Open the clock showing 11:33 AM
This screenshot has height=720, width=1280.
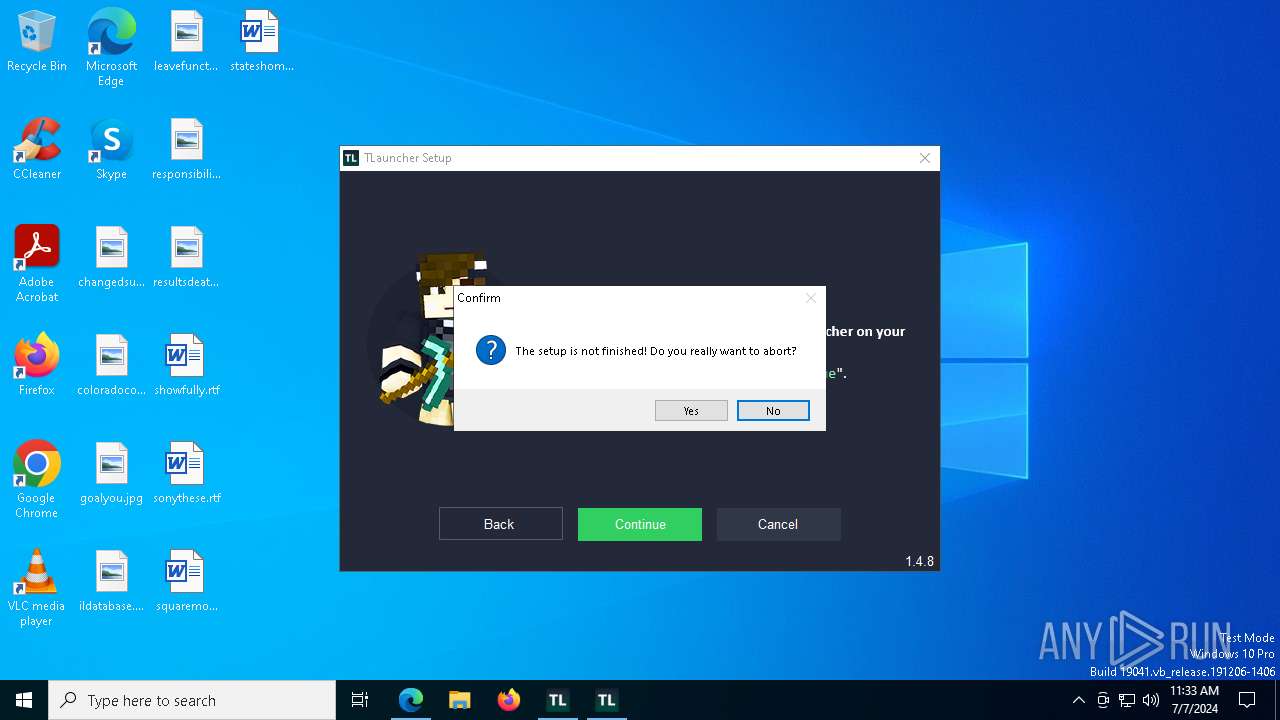click(1194, 700)
